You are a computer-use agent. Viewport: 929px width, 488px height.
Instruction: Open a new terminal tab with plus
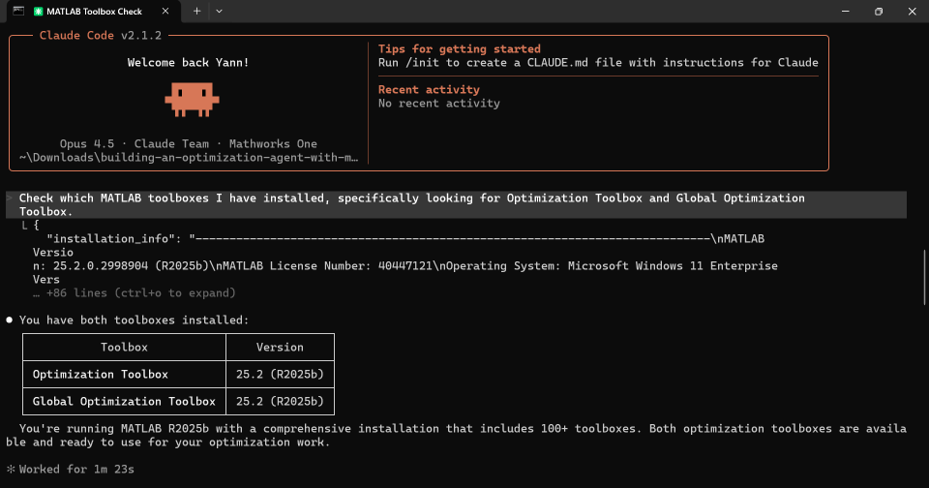click(x=197, y=11)
